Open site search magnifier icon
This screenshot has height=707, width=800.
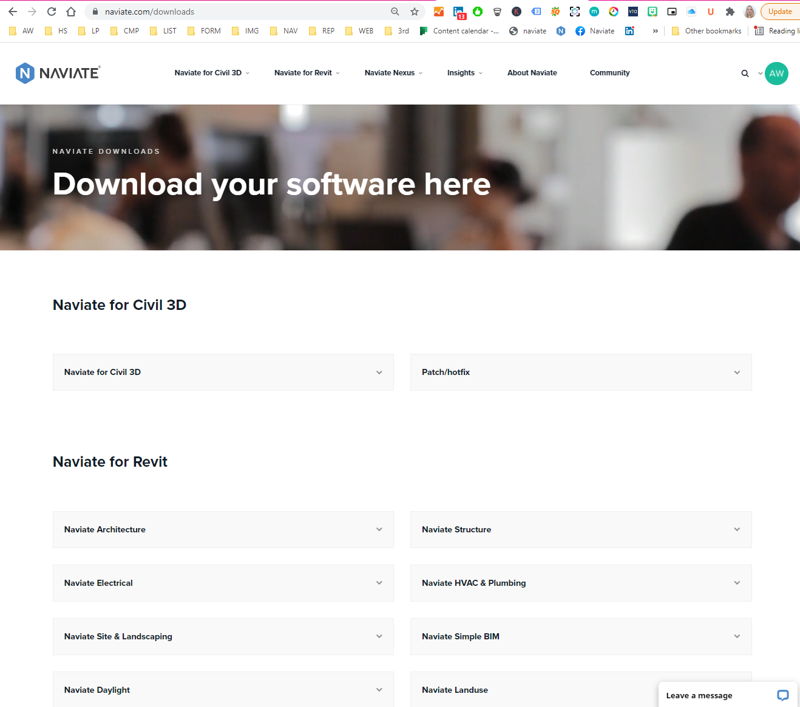(745, 73)
